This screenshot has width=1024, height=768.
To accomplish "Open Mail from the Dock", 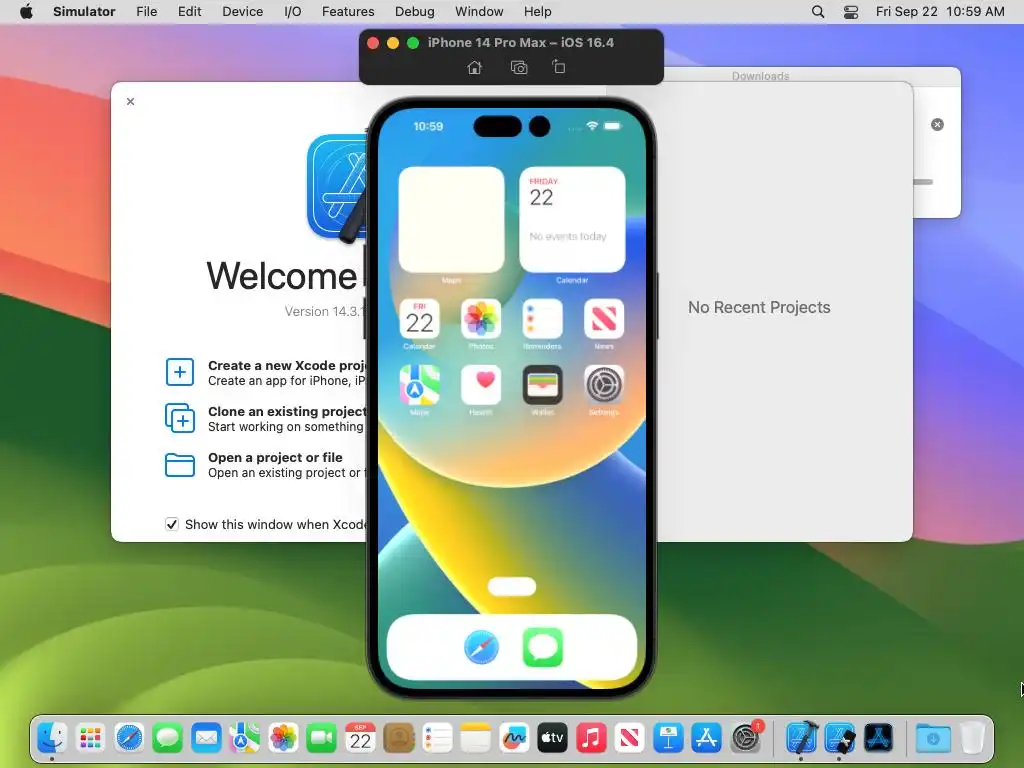I will pos(206,738).
